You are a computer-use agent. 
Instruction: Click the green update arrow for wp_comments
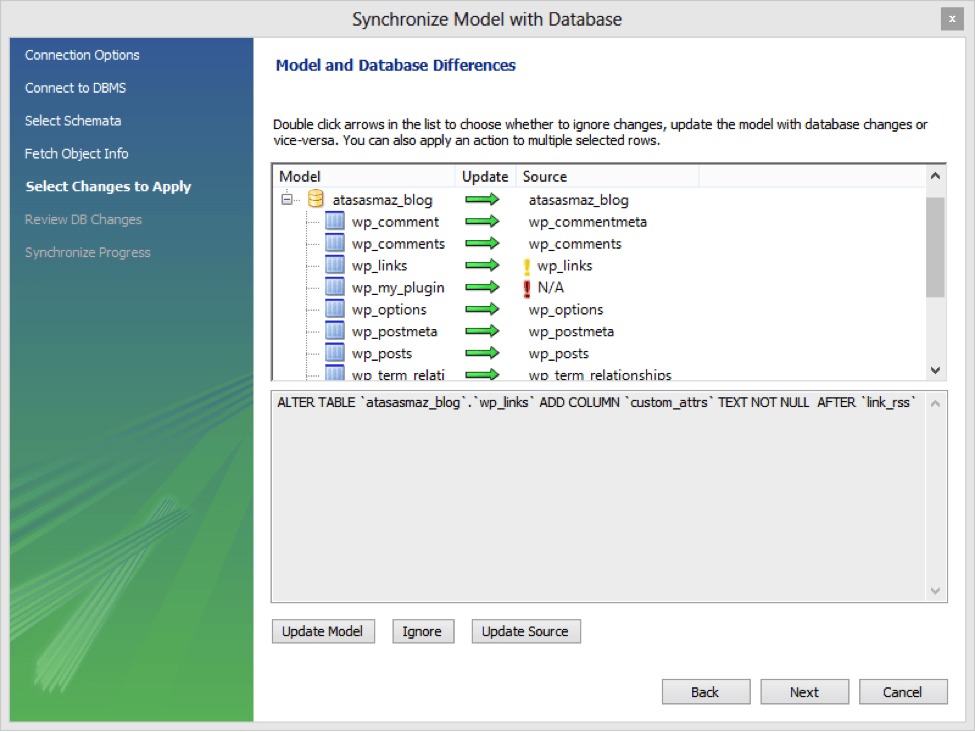tap(483, 243)
